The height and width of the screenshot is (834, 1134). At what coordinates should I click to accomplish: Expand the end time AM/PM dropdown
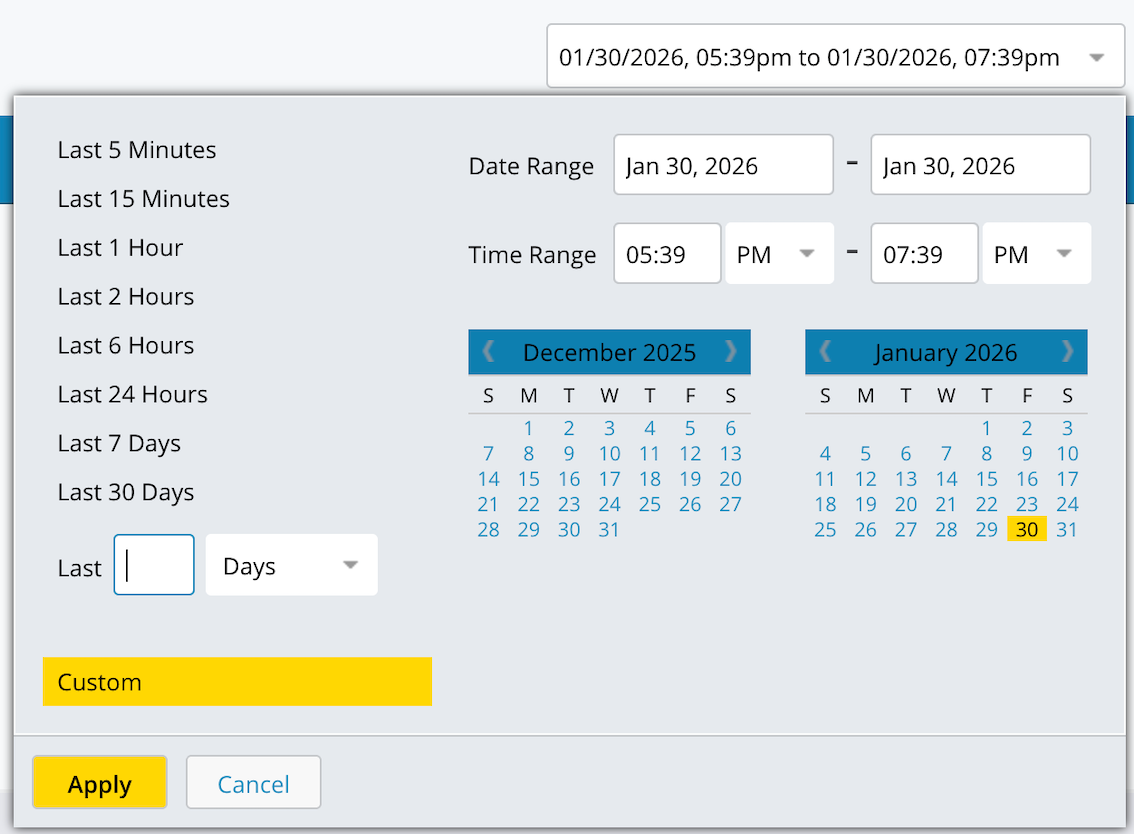[1036, 255]
